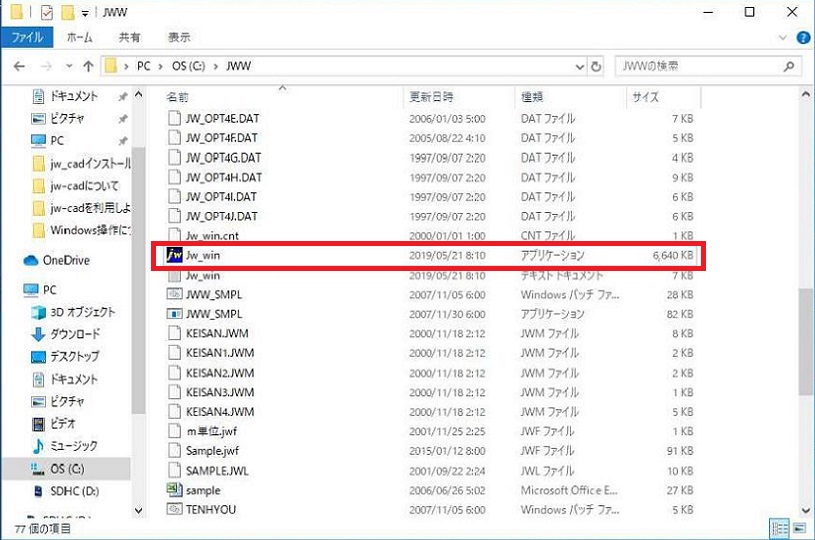The width and height of the screenshot is (815, 540).
Task: Open the recent locations dropdown arrow
Action: coord(68,66)
